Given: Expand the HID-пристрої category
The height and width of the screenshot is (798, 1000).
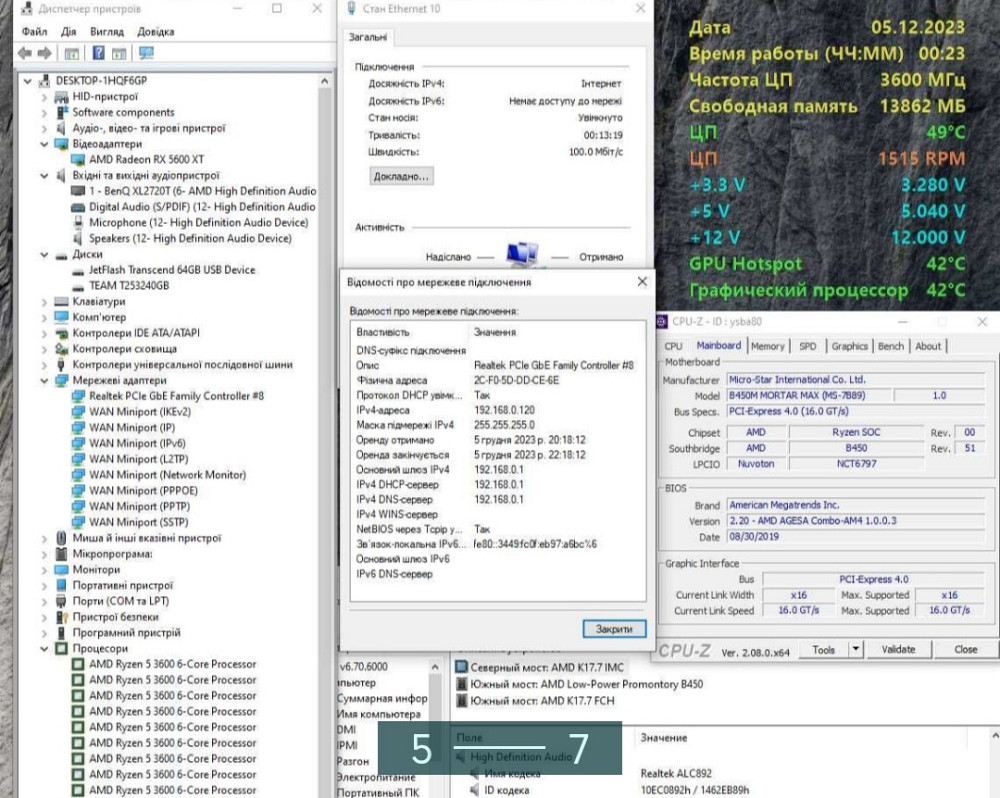Looking at the screenshot, I should click(44, 97).
